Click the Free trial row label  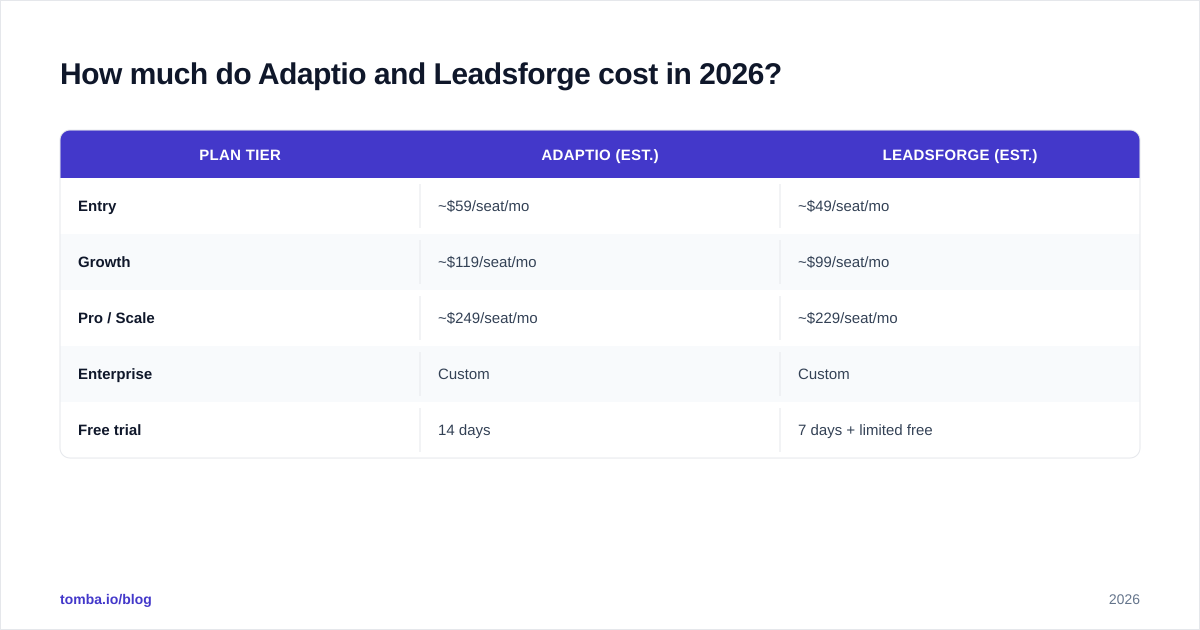(109, 430)
